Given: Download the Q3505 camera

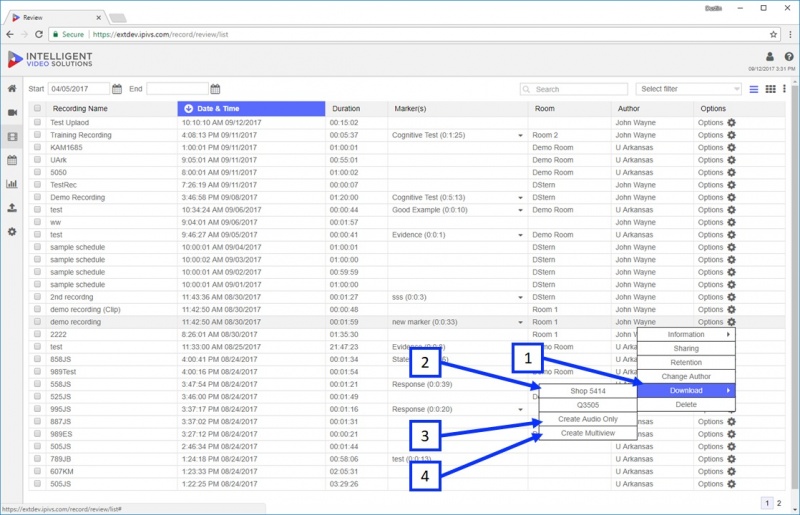Looking at the screenshot, I should (x=588, y=405).
